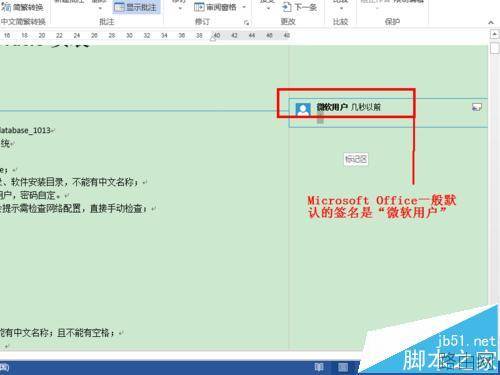The height and width of the screenshot is (375, 500).
Task: Click the line 有中文名称；且不能有空格
Action: pyautogui.click(x=62, y=333)
